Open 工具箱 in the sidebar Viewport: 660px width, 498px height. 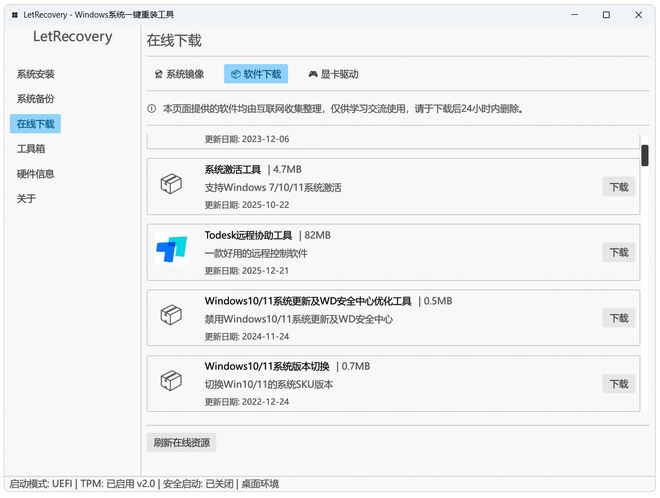(31, 149)
